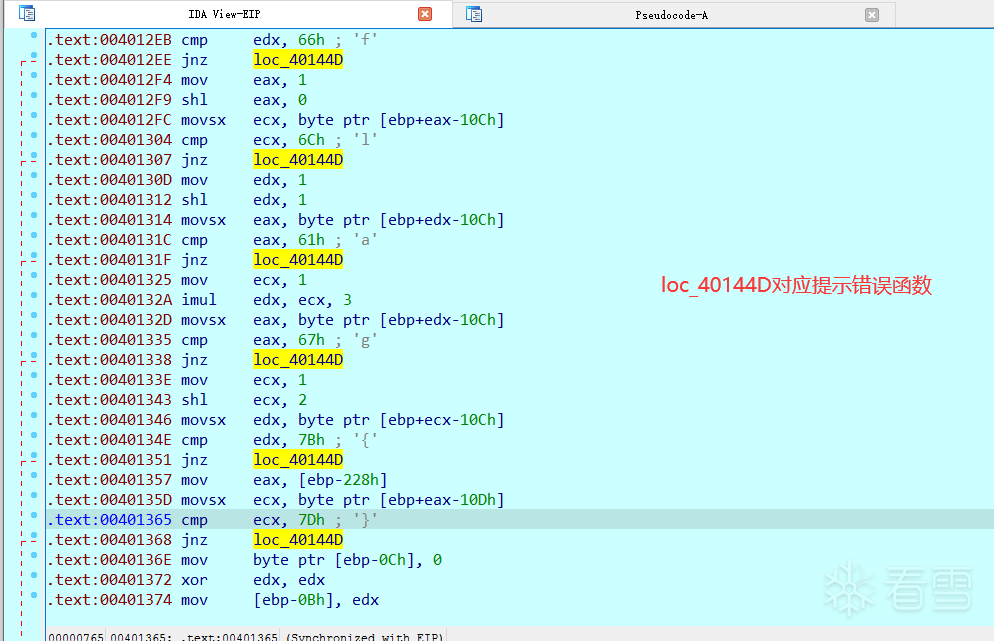The width and height of the screenshot is (994, 641).
Task: Toggle breakpoint dot at address 00401365
Action: (x=34, y=515)
